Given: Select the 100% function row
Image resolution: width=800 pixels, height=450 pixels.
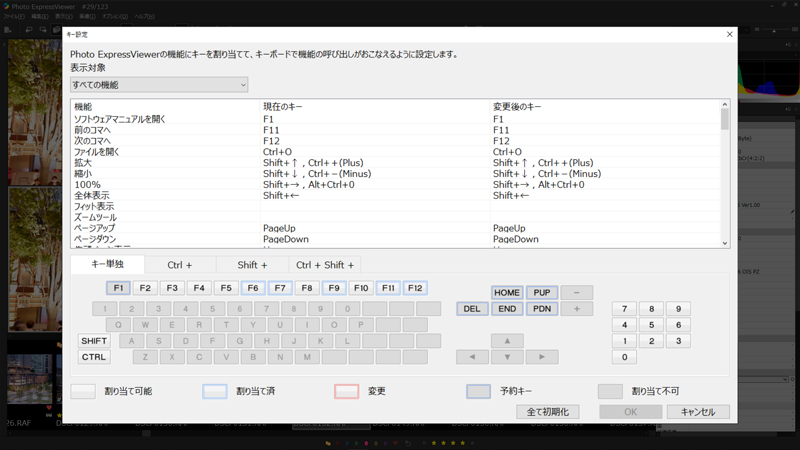Looking at the screenshot, I should point(395,185).
